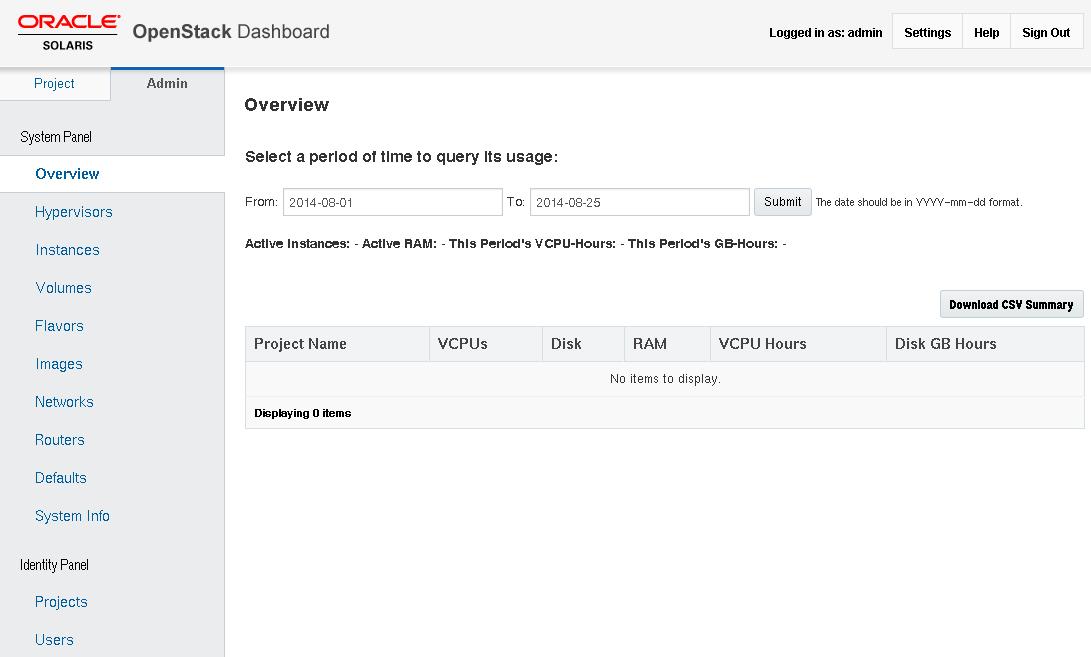Open the Flavors management page
Screen dimensions: 1091x657
[61, 325]
